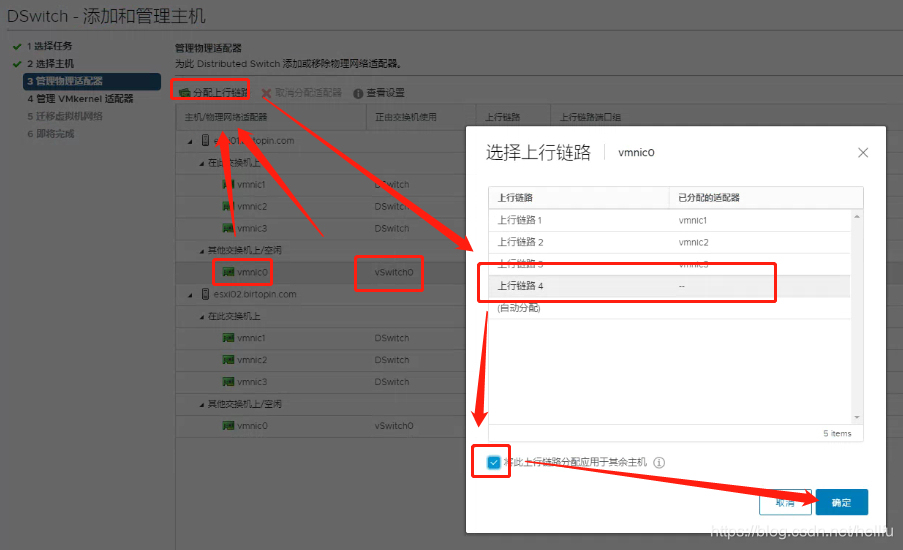Viewport: 903px width, 550px height.
Task: Collapse the esxi01 host tree node
Action: click(x=190, y=141)
